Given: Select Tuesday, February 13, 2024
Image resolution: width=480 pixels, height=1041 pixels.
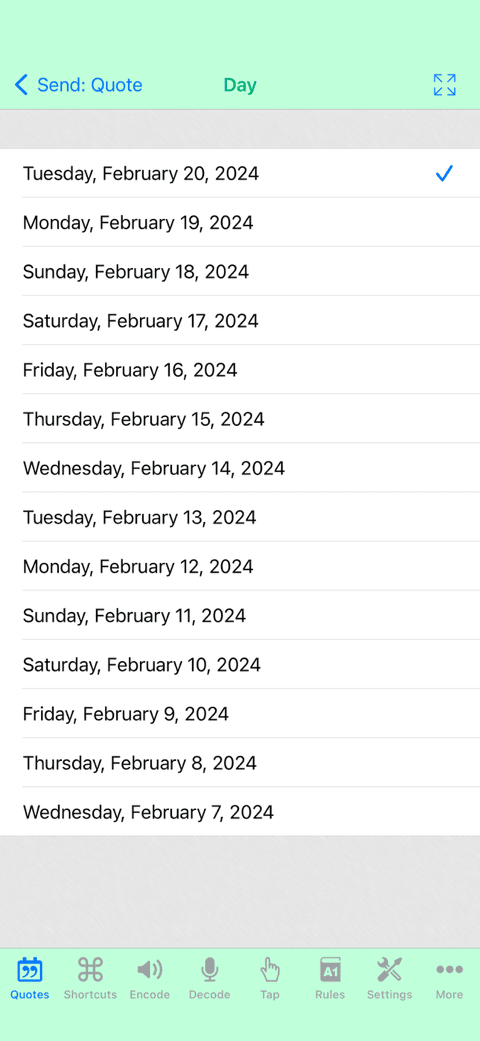Looking at the screenshot, I should click(240, 517).
